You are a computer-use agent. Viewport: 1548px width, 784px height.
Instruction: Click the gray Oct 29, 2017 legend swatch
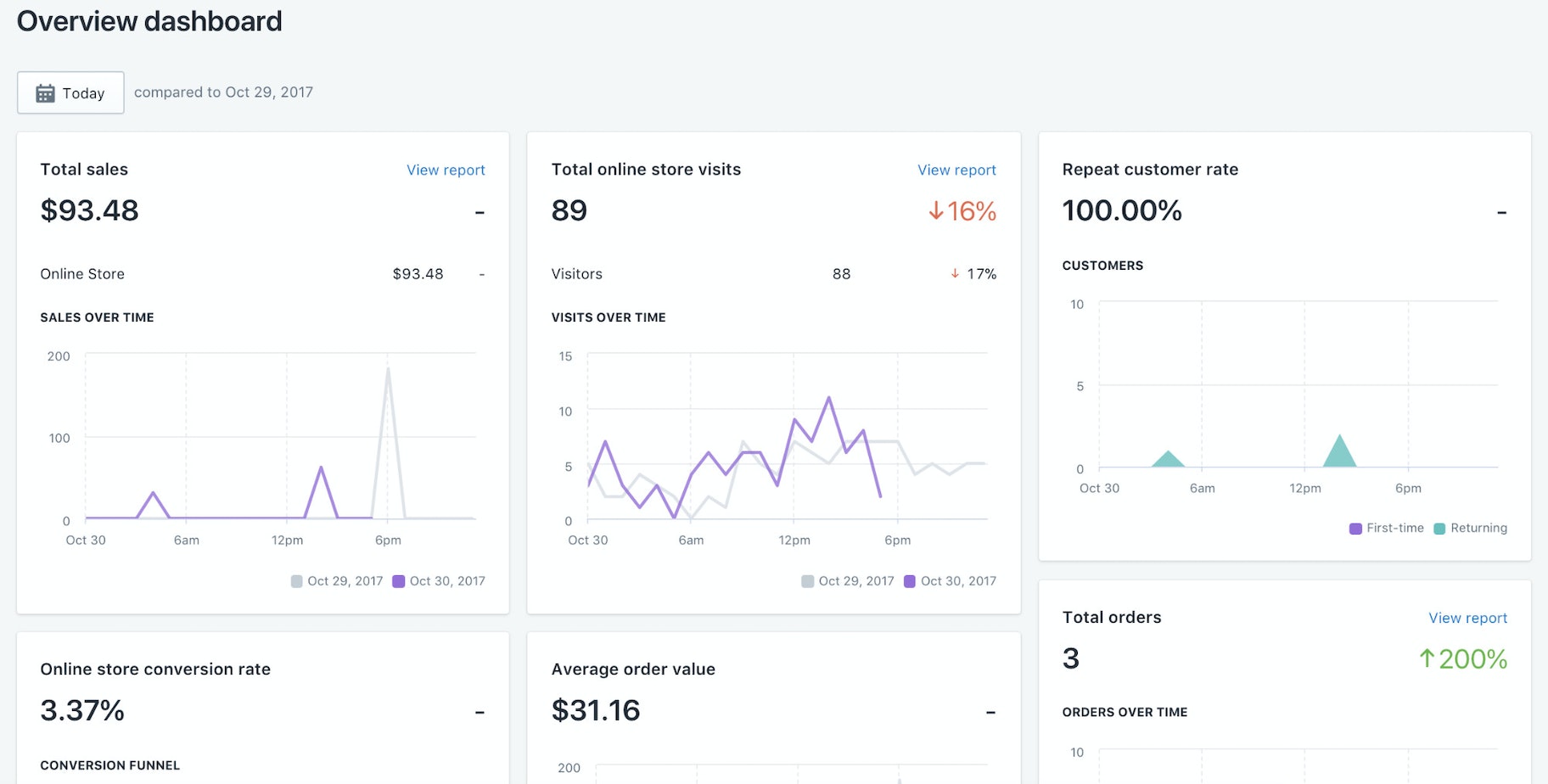pos(295,580)
